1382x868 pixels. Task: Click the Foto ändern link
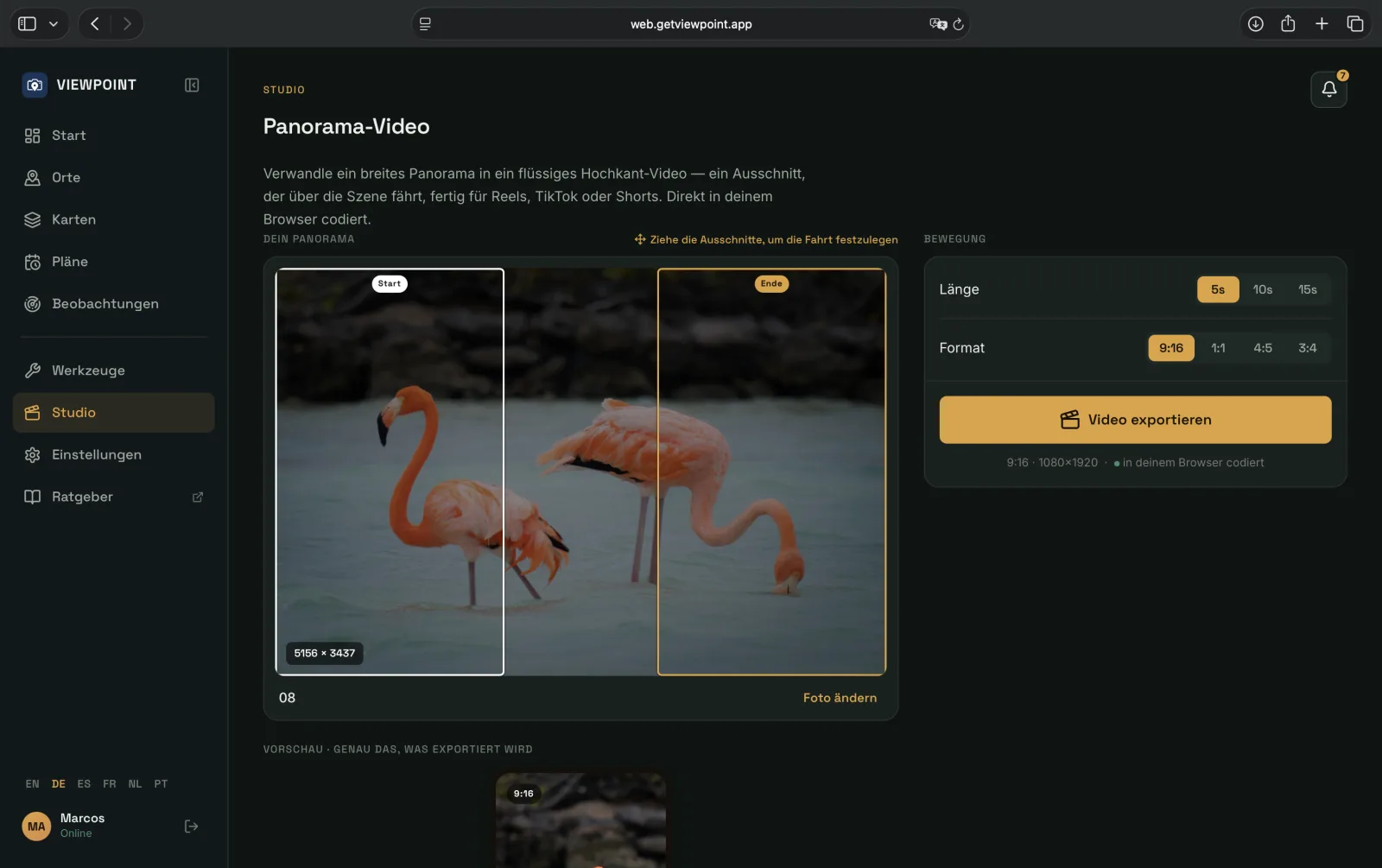click(840, 698)
